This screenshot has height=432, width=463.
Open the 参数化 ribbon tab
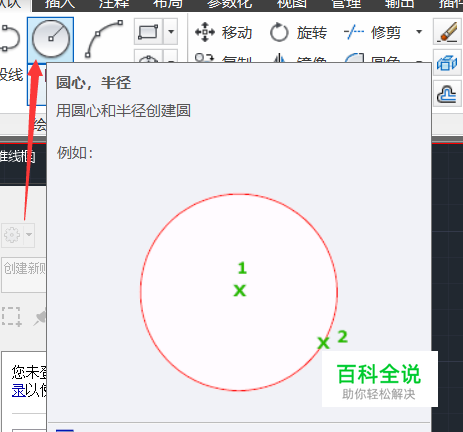230,3
